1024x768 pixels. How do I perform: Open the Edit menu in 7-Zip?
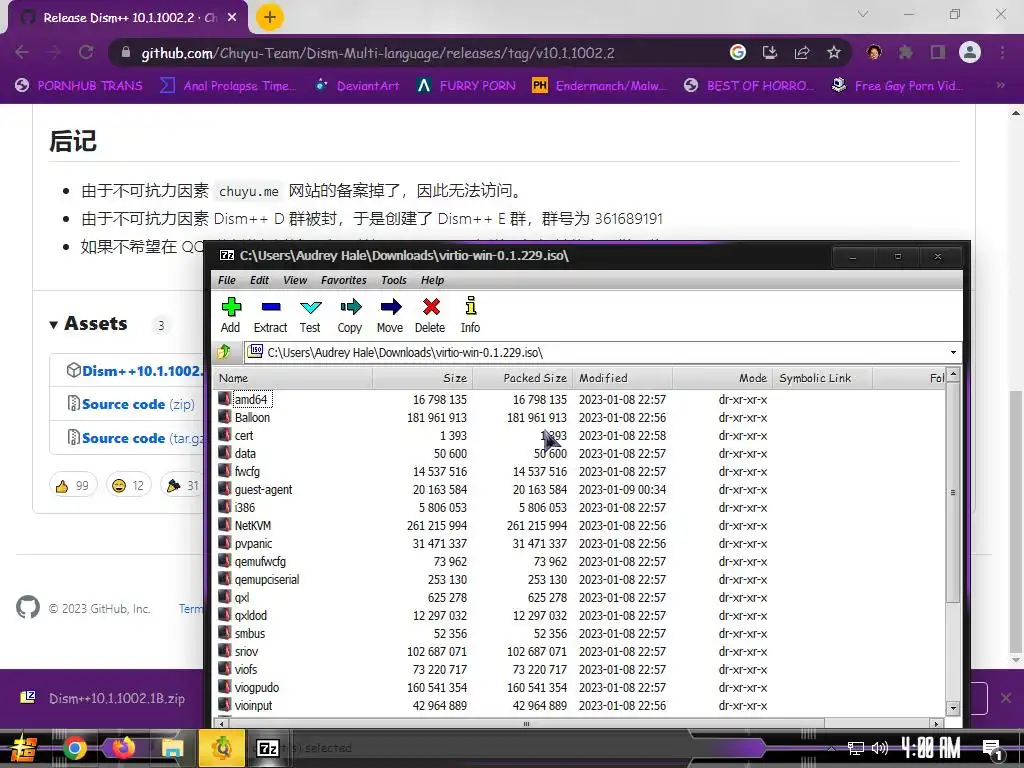259,280
